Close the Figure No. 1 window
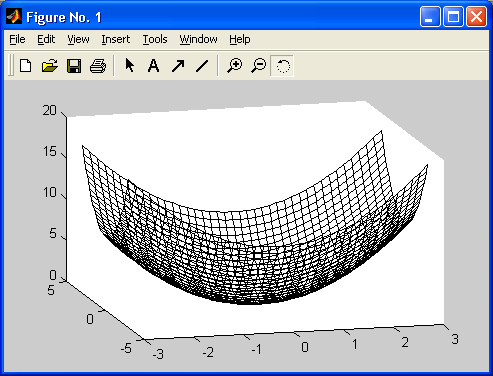The width and height of the screenshot is (493, 376). click(476, 16)
